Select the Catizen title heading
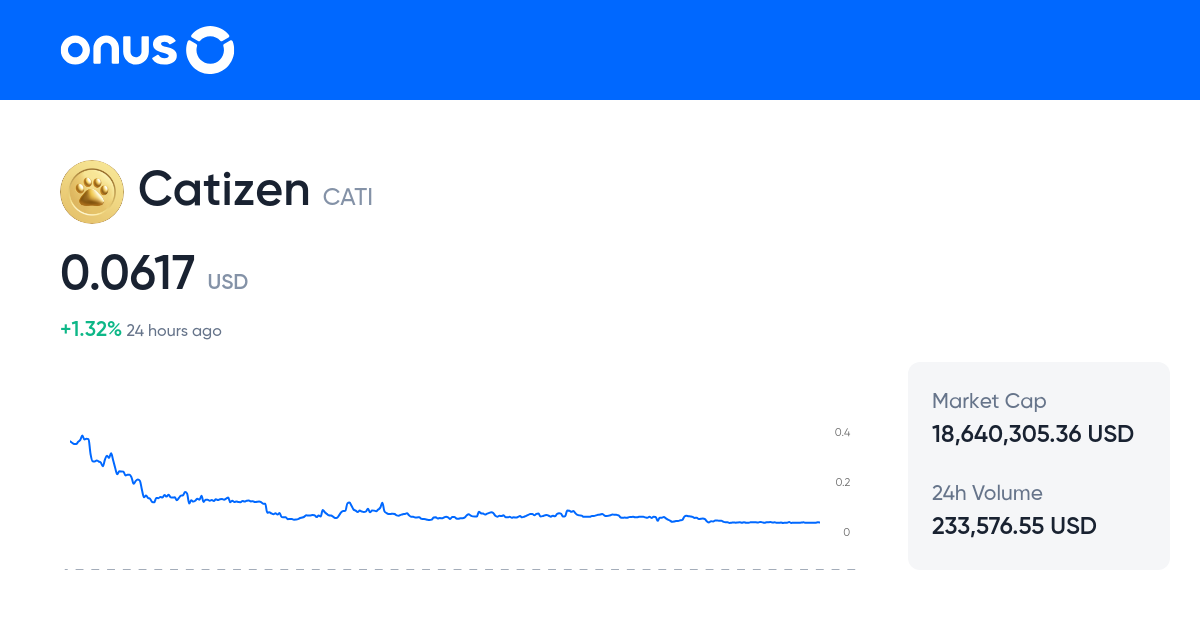This screenshot has height=630, width=1200. tap(224, 190)
